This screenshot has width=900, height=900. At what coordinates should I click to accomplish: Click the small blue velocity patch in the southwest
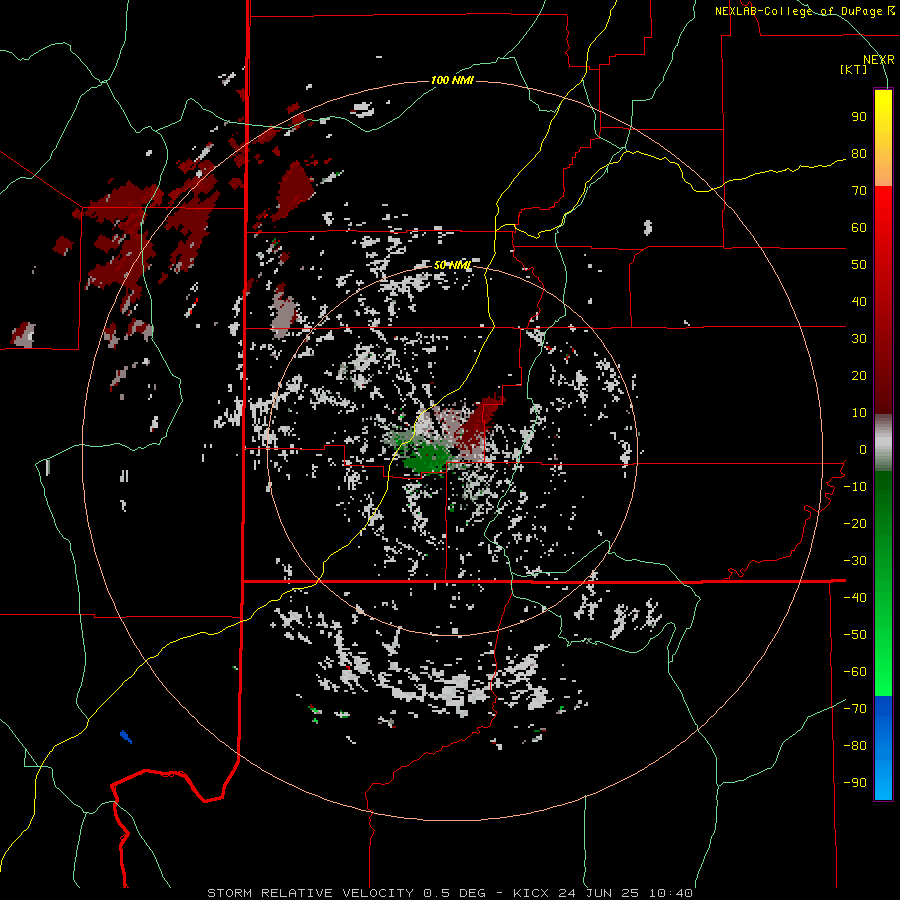[x=126, y=736]
